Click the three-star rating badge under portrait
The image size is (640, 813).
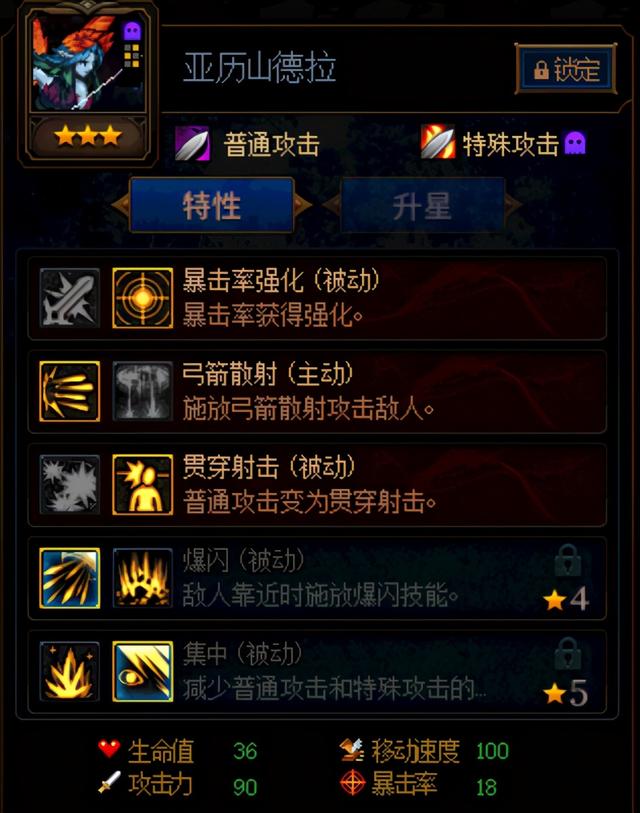(x=88, y=137)
